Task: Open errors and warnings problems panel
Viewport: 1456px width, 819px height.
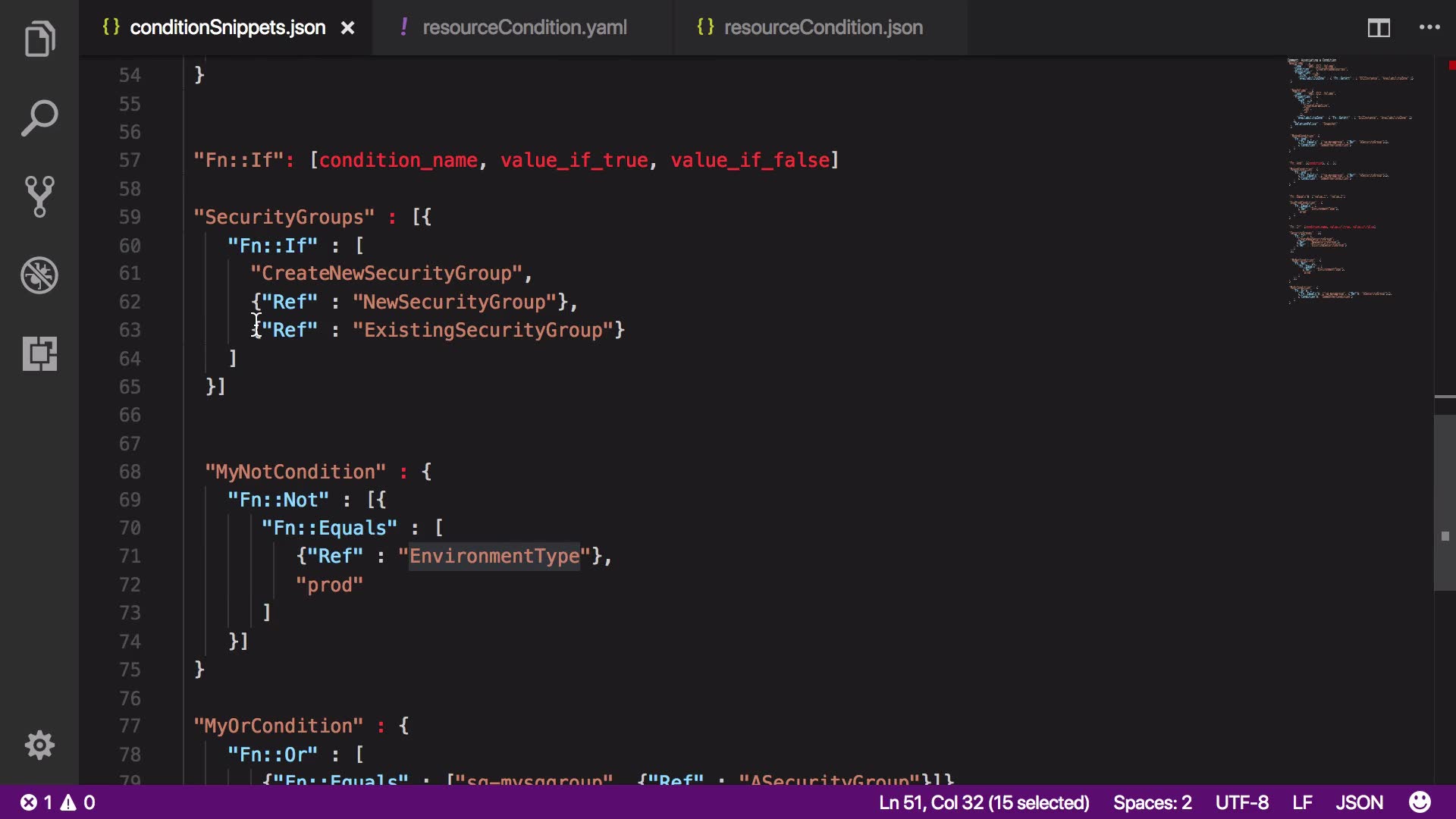Action: point(58,802)
